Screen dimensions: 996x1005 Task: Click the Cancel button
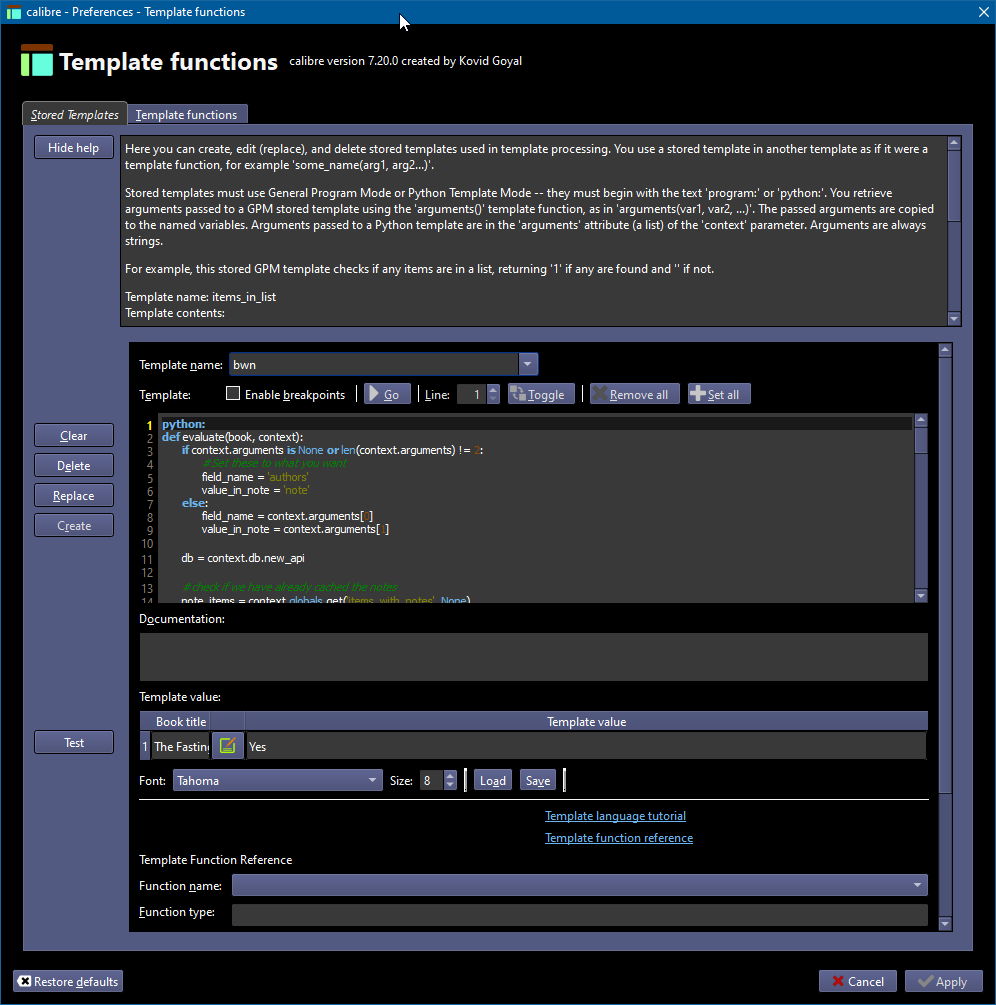click(858, 981)
